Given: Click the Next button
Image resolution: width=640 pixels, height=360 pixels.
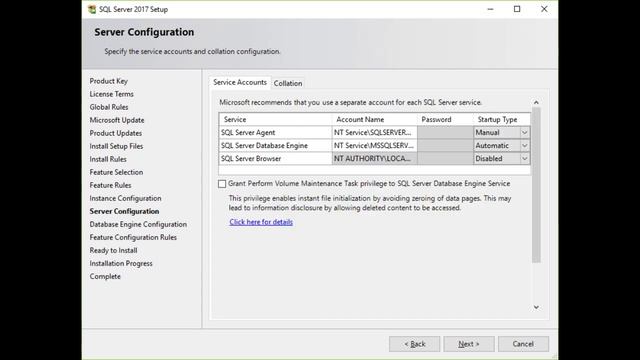Looking at the screenshot, I should [469, 344].
